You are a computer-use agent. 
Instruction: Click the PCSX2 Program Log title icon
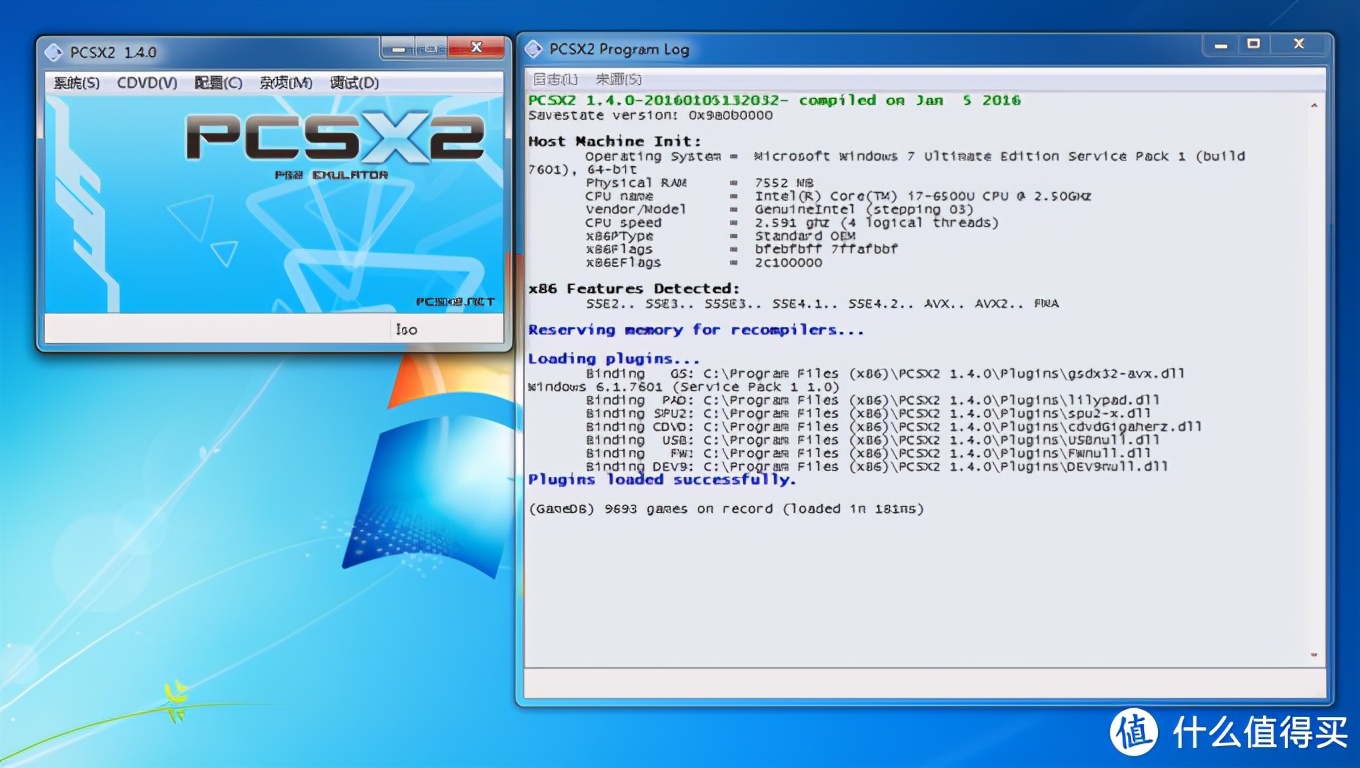[534, 49]
